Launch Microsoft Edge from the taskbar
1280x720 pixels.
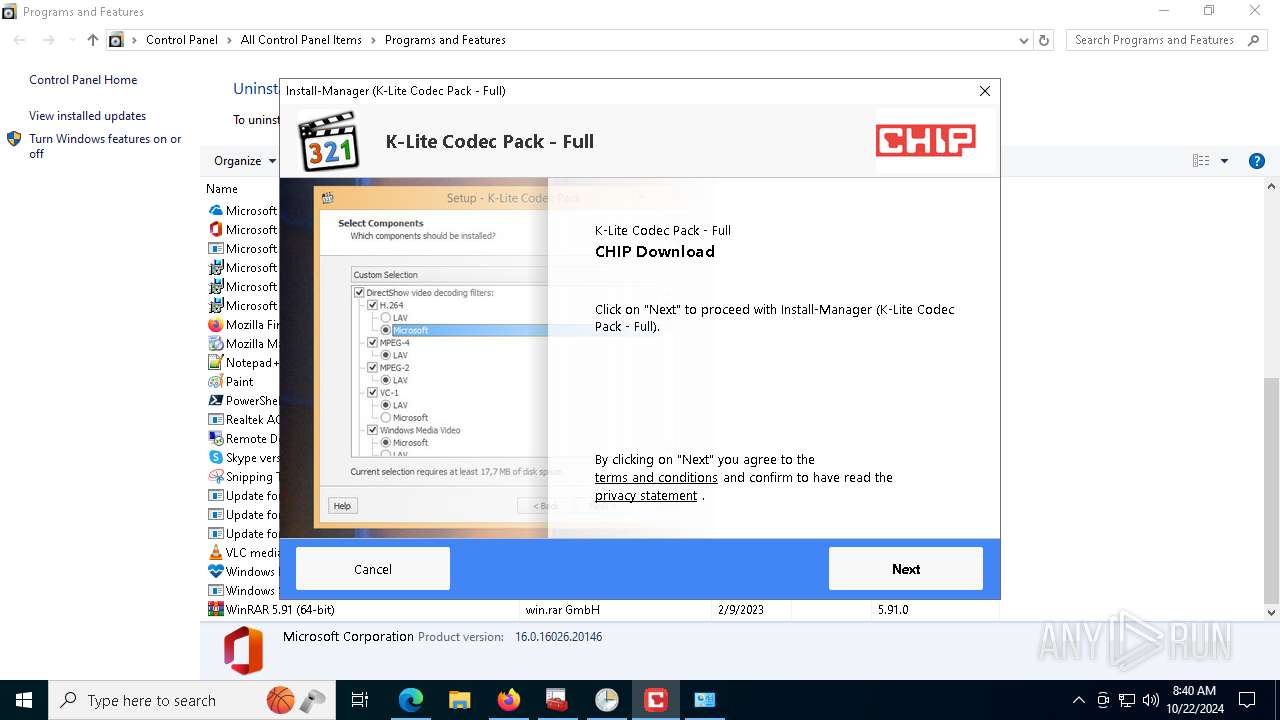pos(411,700)
